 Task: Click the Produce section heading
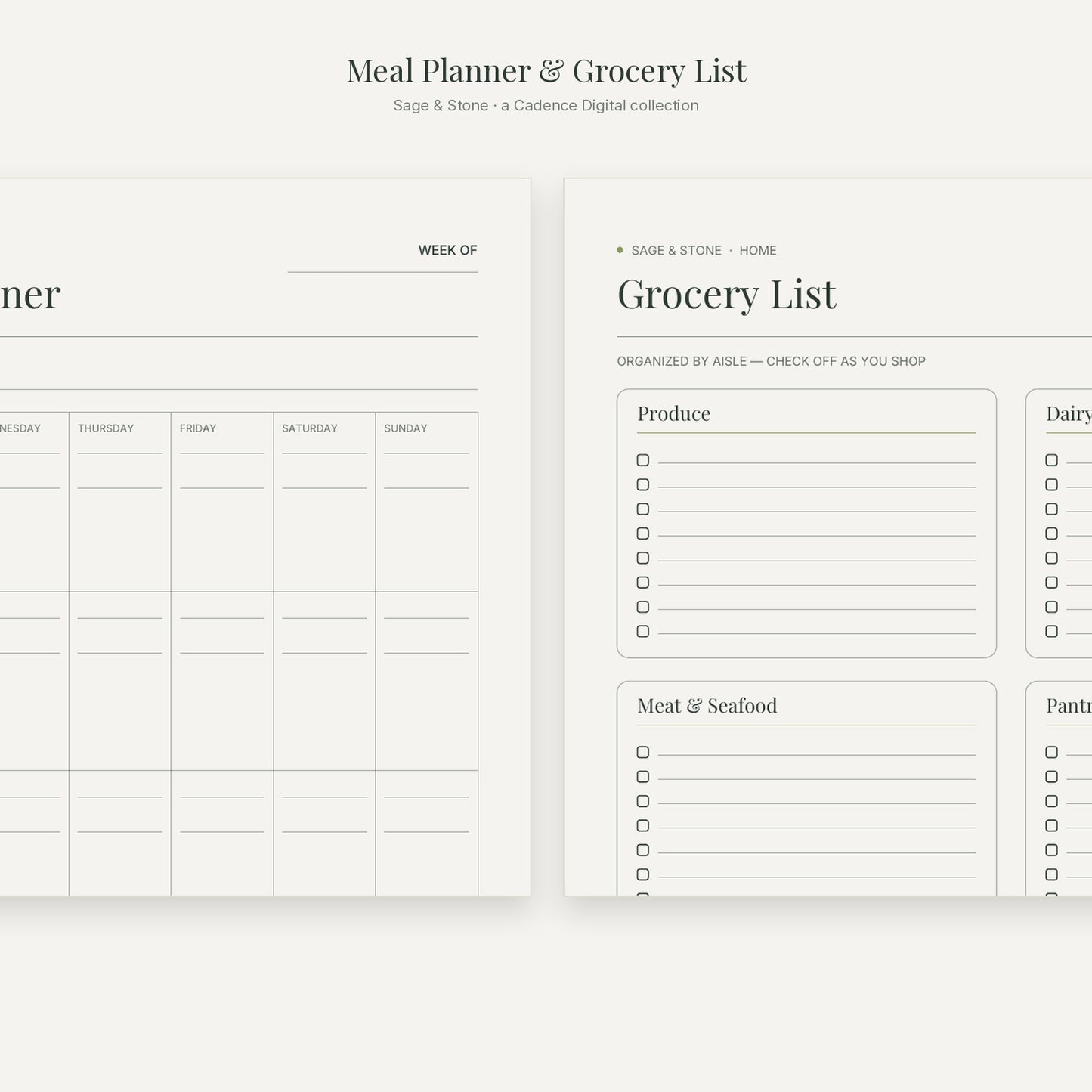pos(674,414)
